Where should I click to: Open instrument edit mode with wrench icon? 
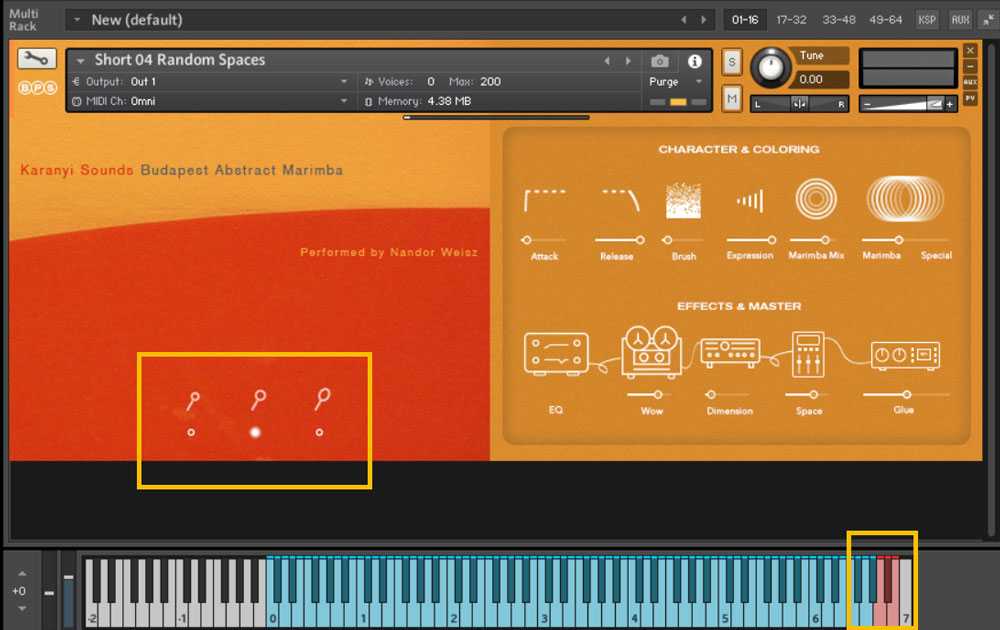point(36,59)
